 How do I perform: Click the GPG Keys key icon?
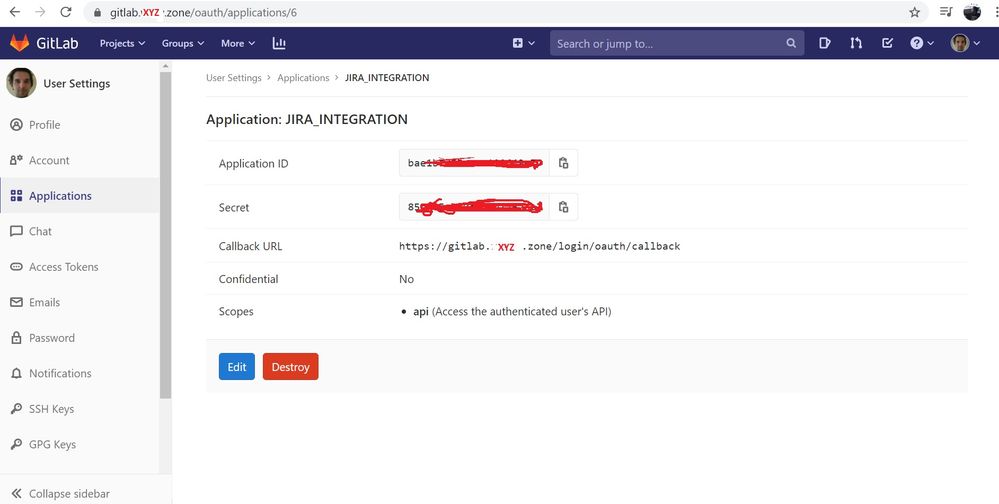(17, 445)
